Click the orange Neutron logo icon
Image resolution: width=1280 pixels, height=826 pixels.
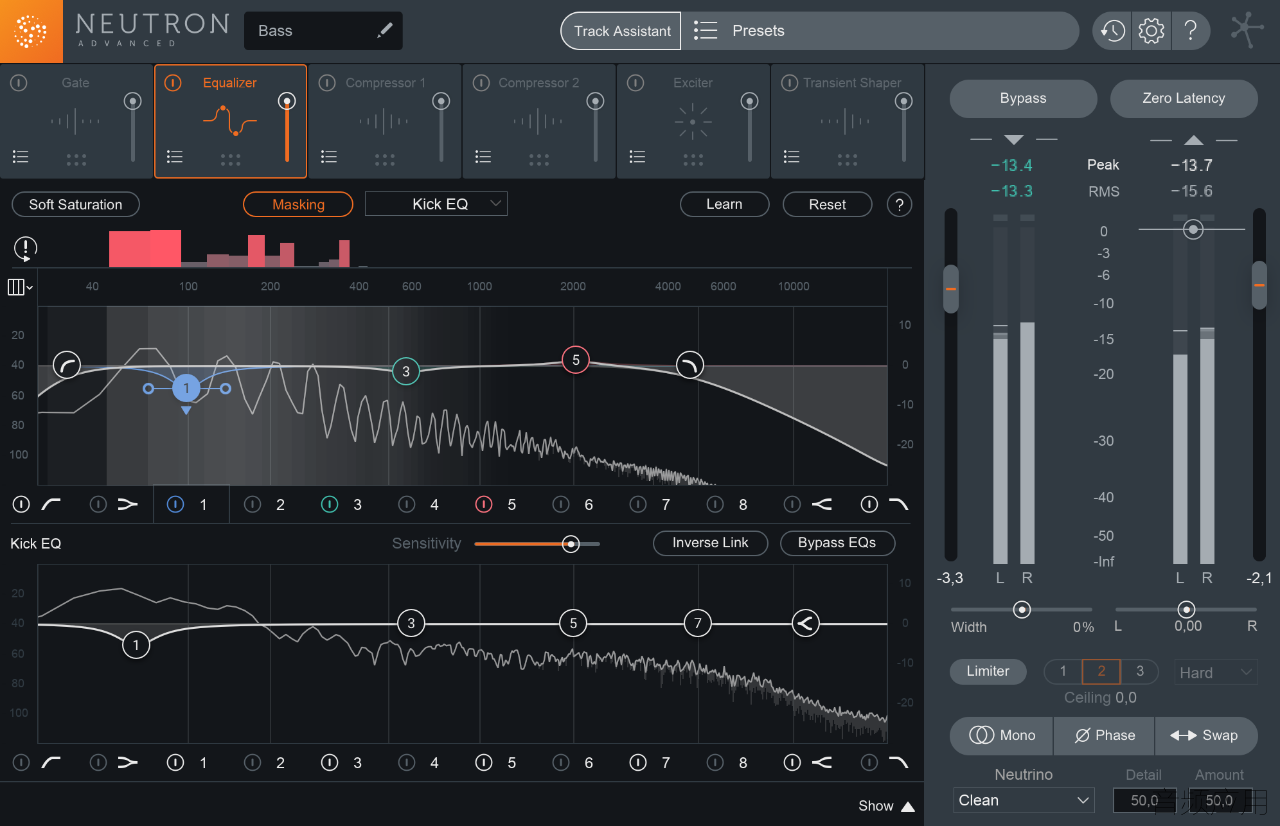pyautogui.click(x=31, y=31)
